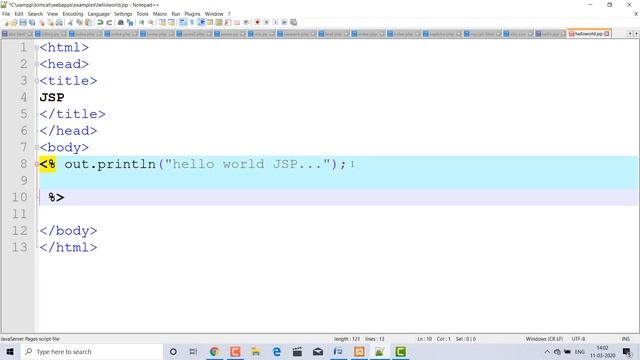
Task: Open the Language menu
Action: click(x=98, y=14)
